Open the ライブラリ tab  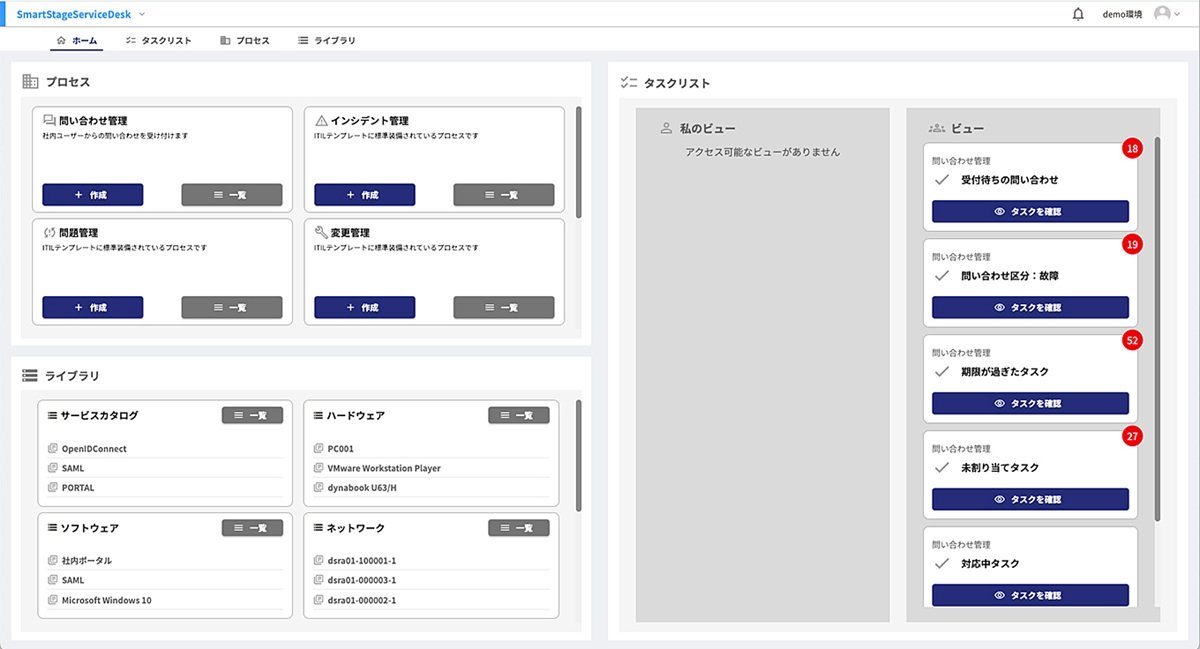(x=326, y=41)
